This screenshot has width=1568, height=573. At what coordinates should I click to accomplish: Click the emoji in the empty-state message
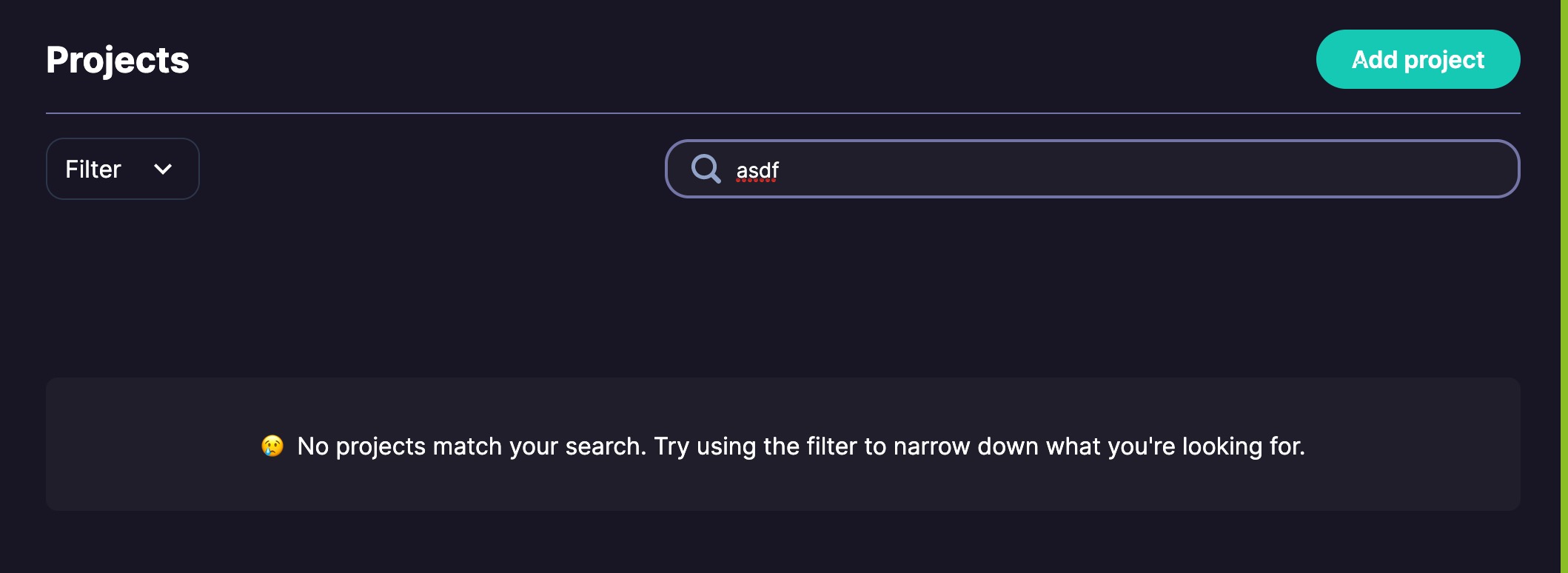(271, 446)
